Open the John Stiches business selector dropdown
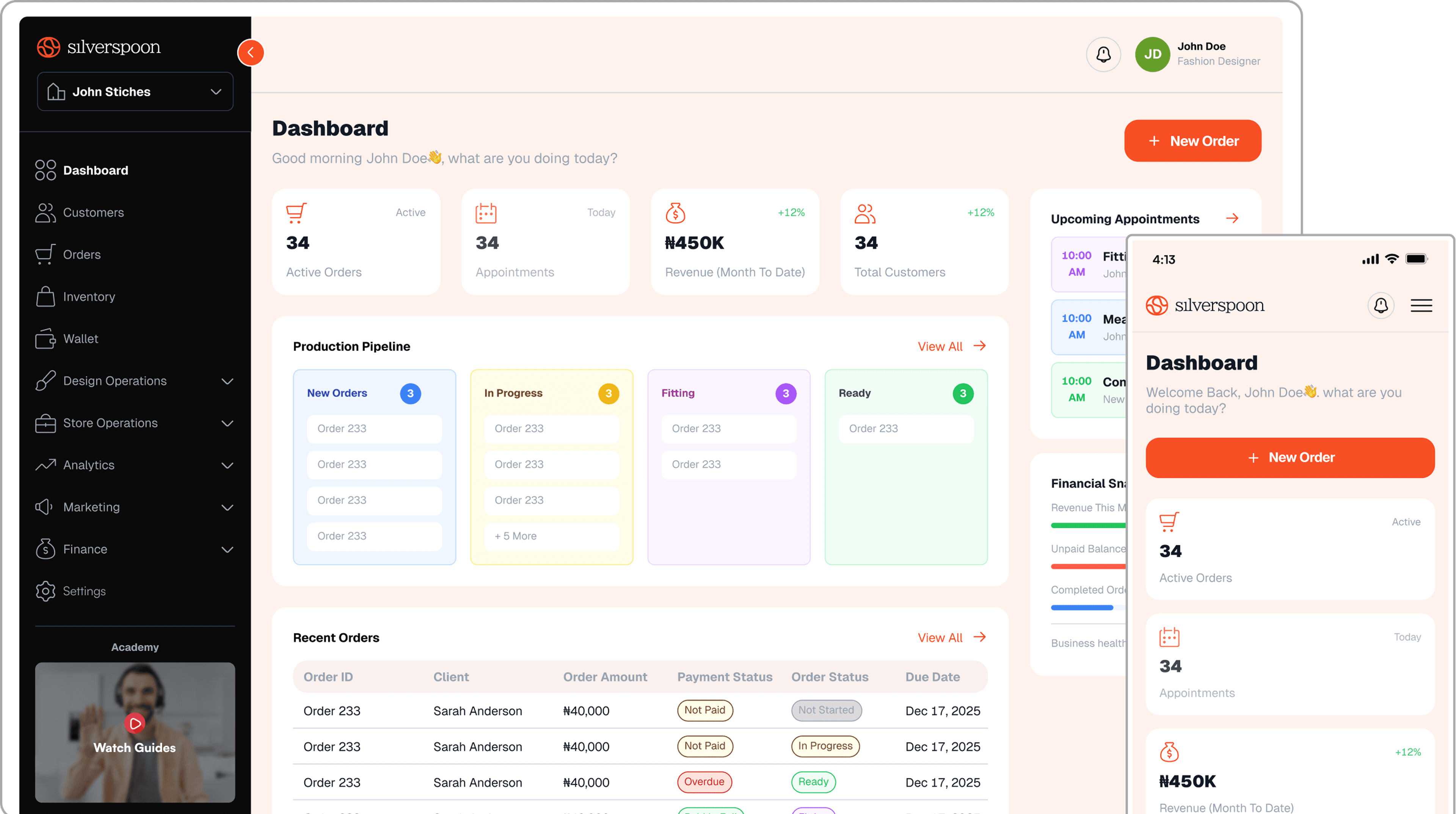Viewport: 1456px width, 814px height. (135, 91)
